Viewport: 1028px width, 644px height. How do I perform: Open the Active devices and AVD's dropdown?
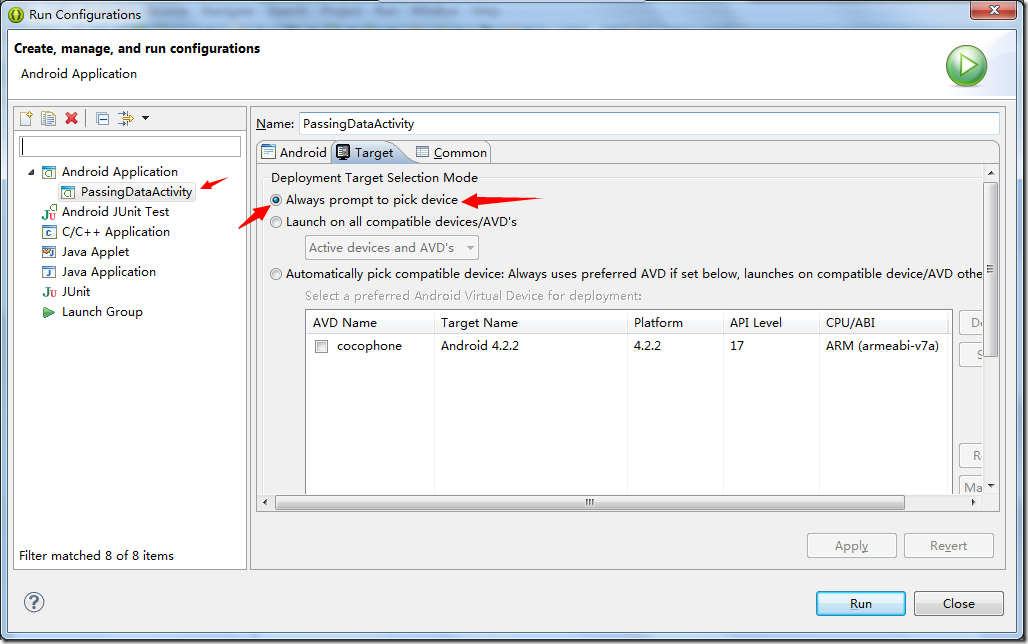pyautogui.click(x=391, y=248)
